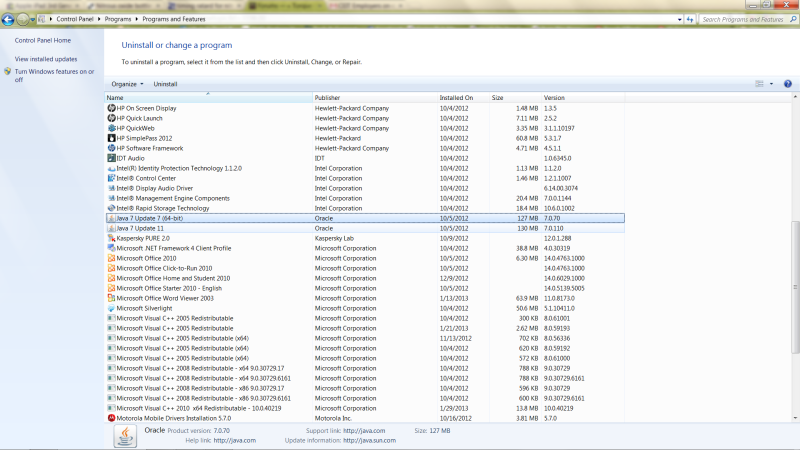
Task: Click the large Java icon in details pane
Action: tap(126, 435)
